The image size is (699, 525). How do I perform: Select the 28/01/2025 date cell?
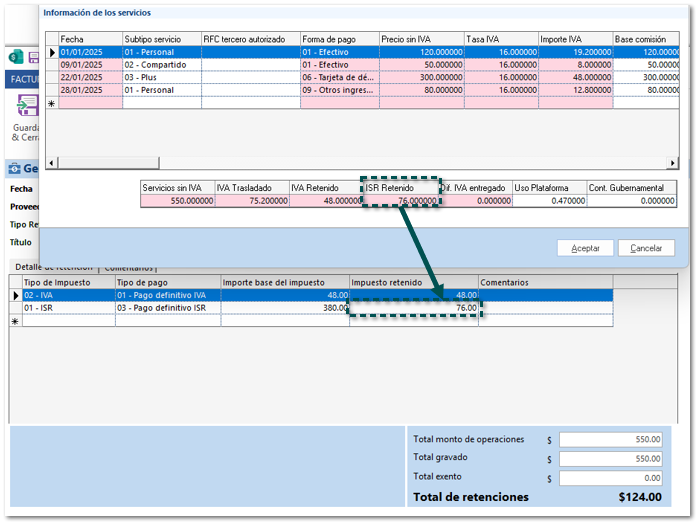(90, 89)
